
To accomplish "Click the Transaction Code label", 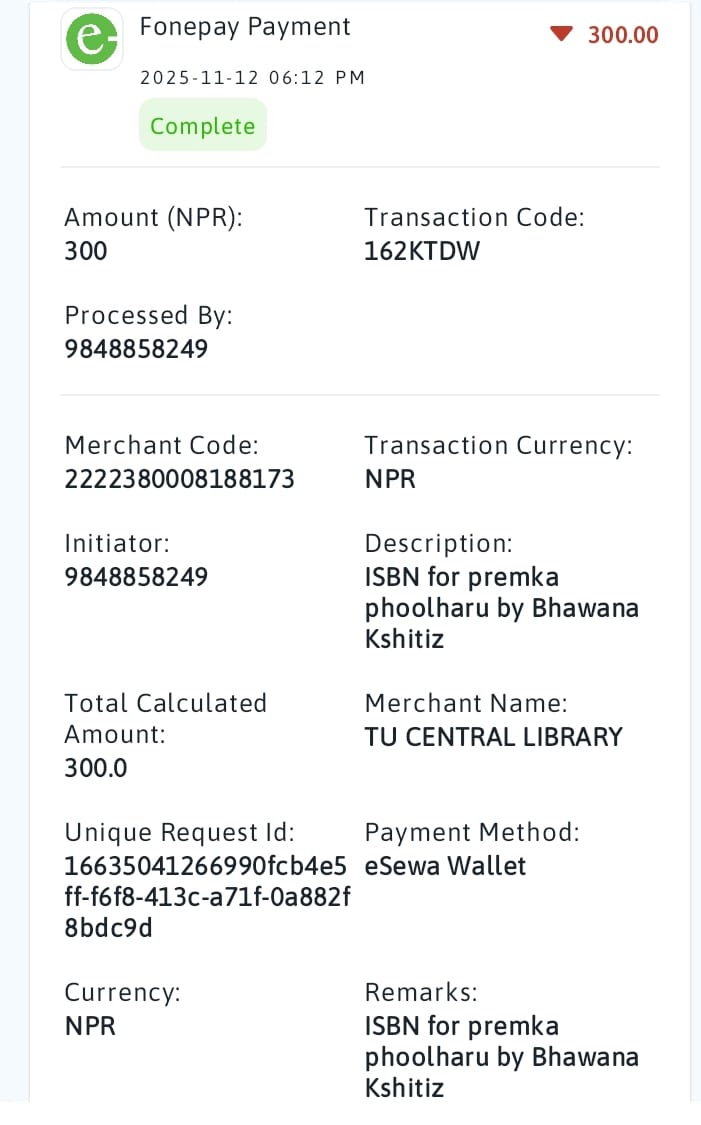I will pos(474,217).
